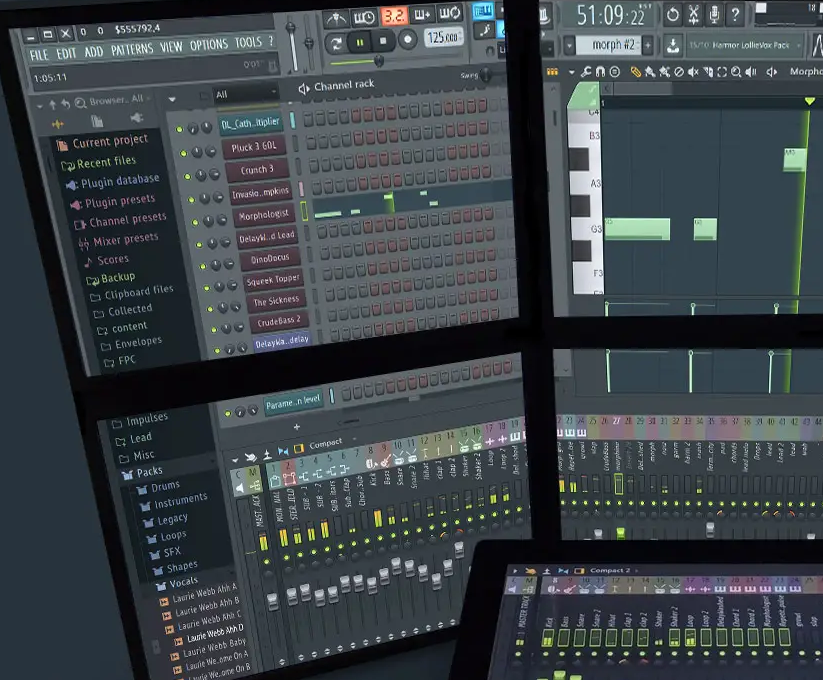Select the mute tool (speaker with x)

tap(693, 72)
